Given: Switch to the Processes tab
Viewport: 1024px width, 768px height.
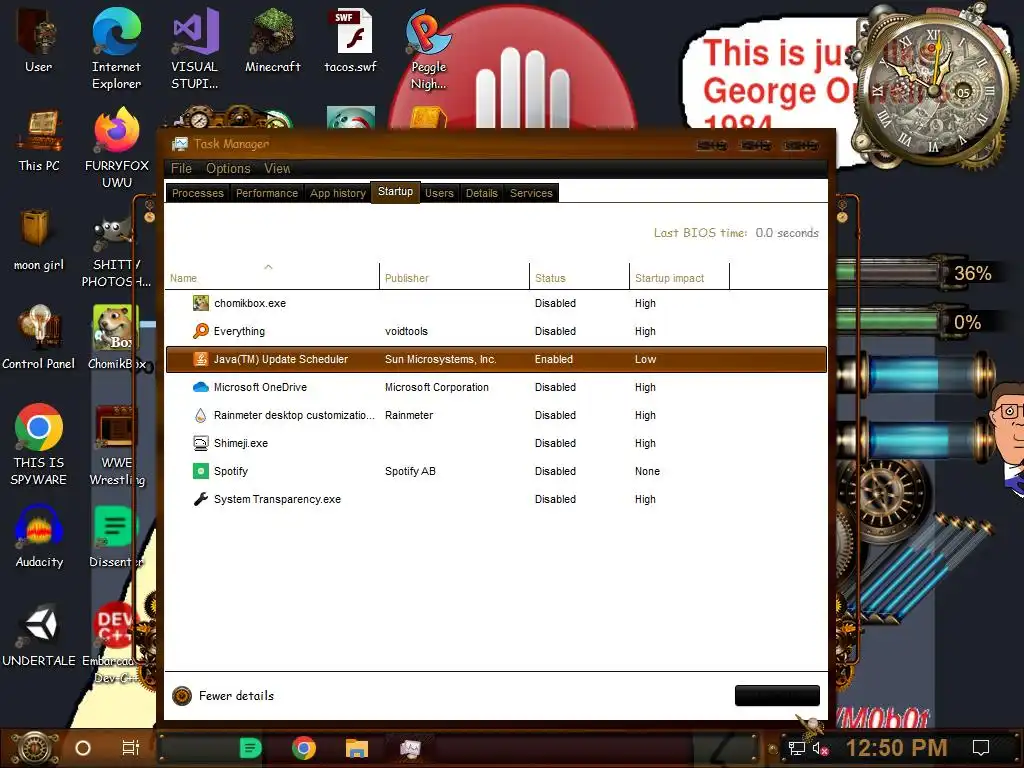Looking at the screenshot, I should (x=198, y=193).
